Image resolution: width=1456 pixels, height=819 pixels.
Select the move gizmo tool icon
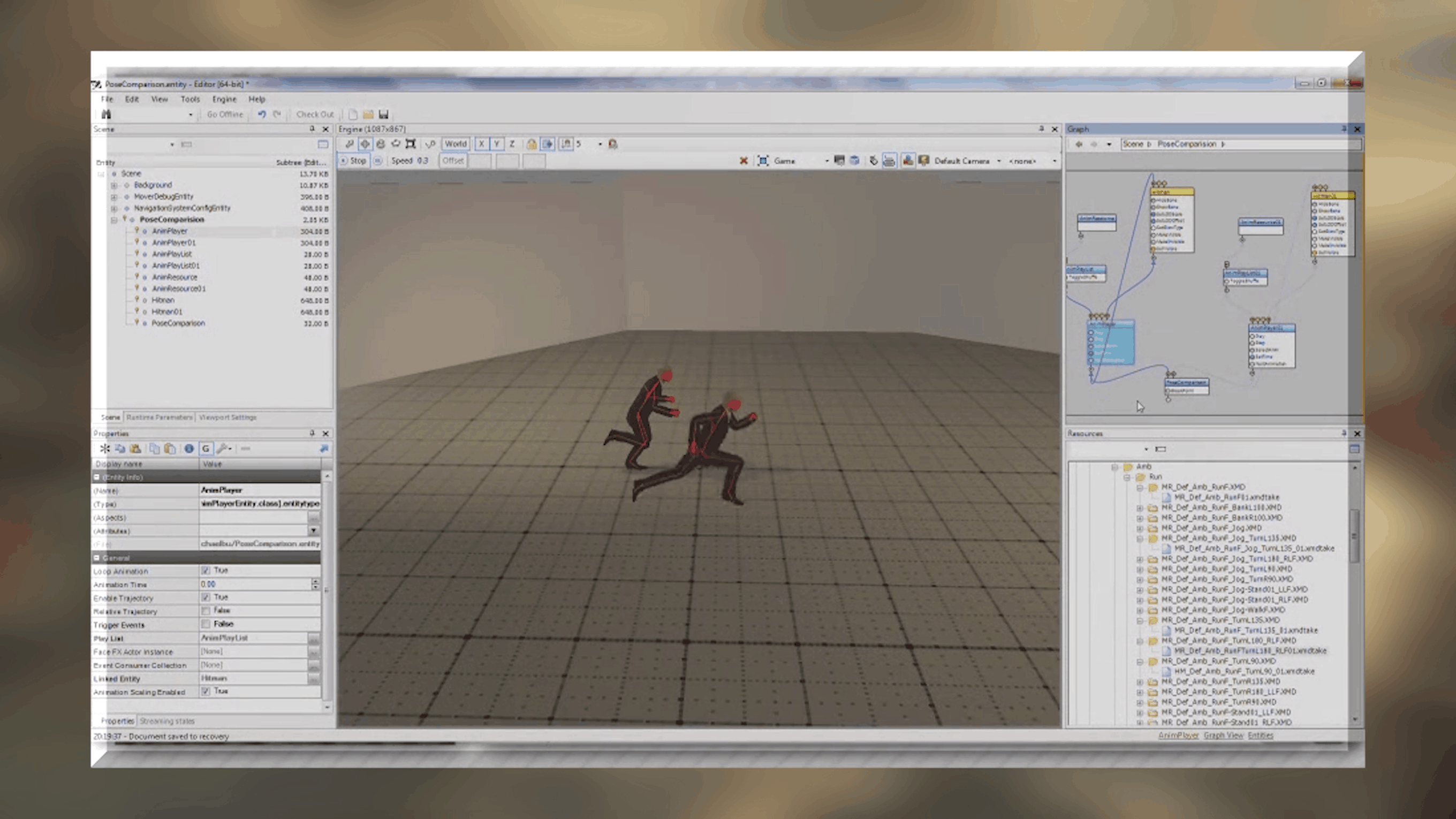pos(365,144)
